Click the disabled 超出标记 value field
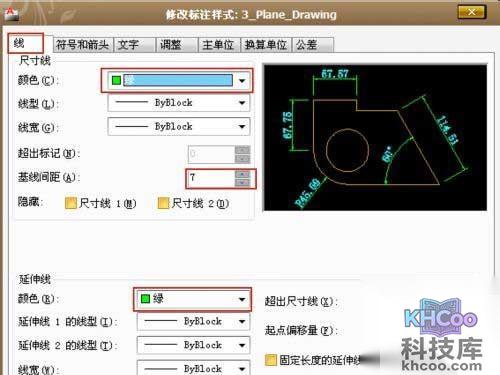The width and height of the screenshot is (500, 375). (x=211, y=154)
